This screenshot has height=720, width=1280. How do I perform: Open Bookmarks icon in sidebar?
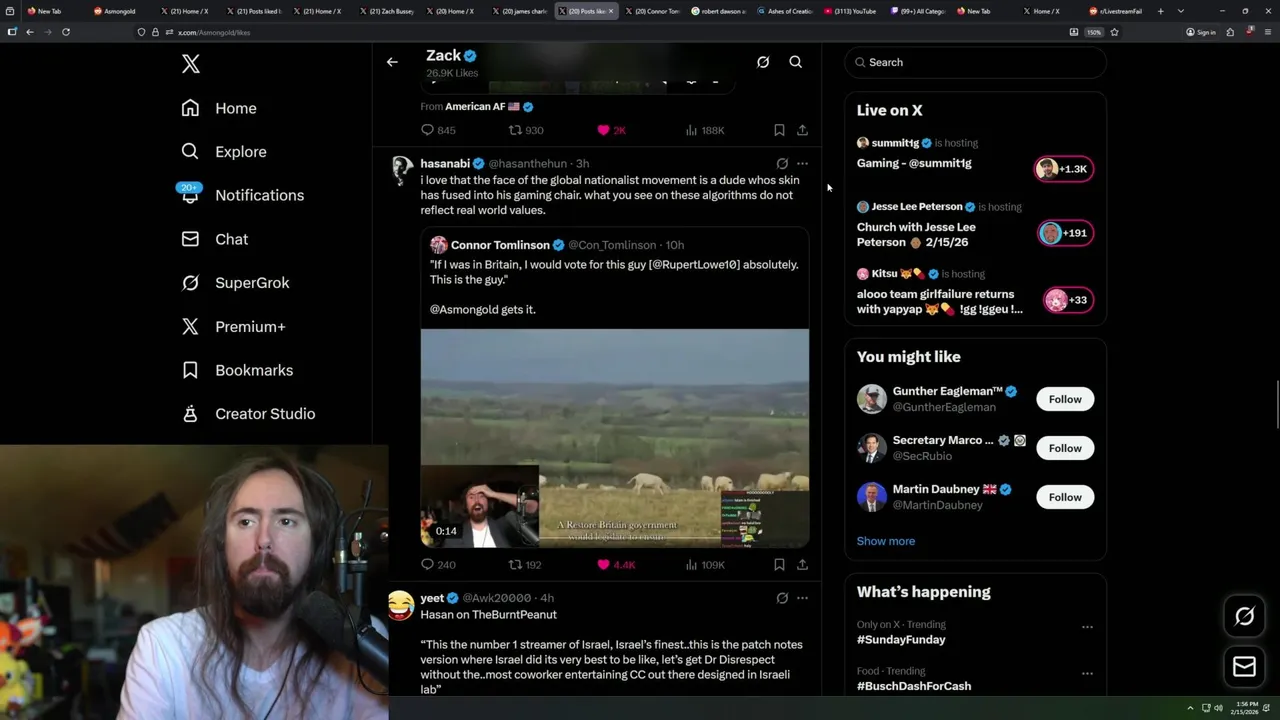[190, 370]
